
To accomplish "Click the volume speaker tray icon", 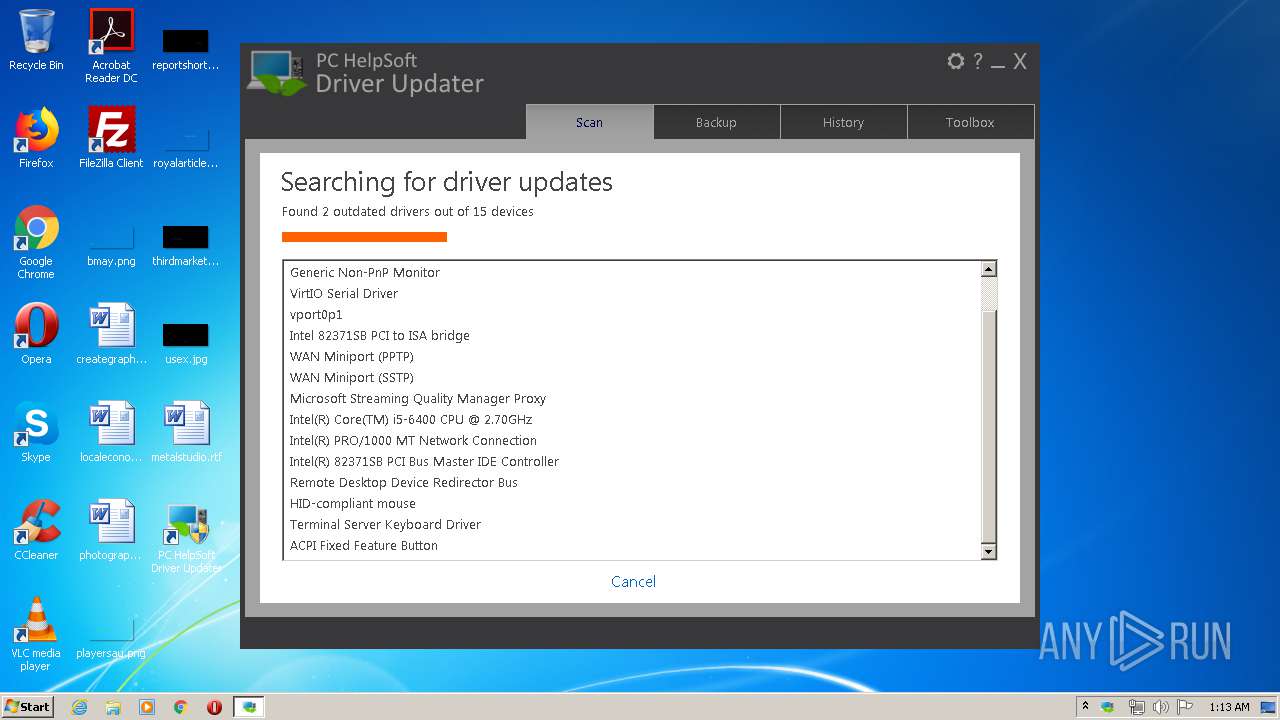I will coord(1161,707).
